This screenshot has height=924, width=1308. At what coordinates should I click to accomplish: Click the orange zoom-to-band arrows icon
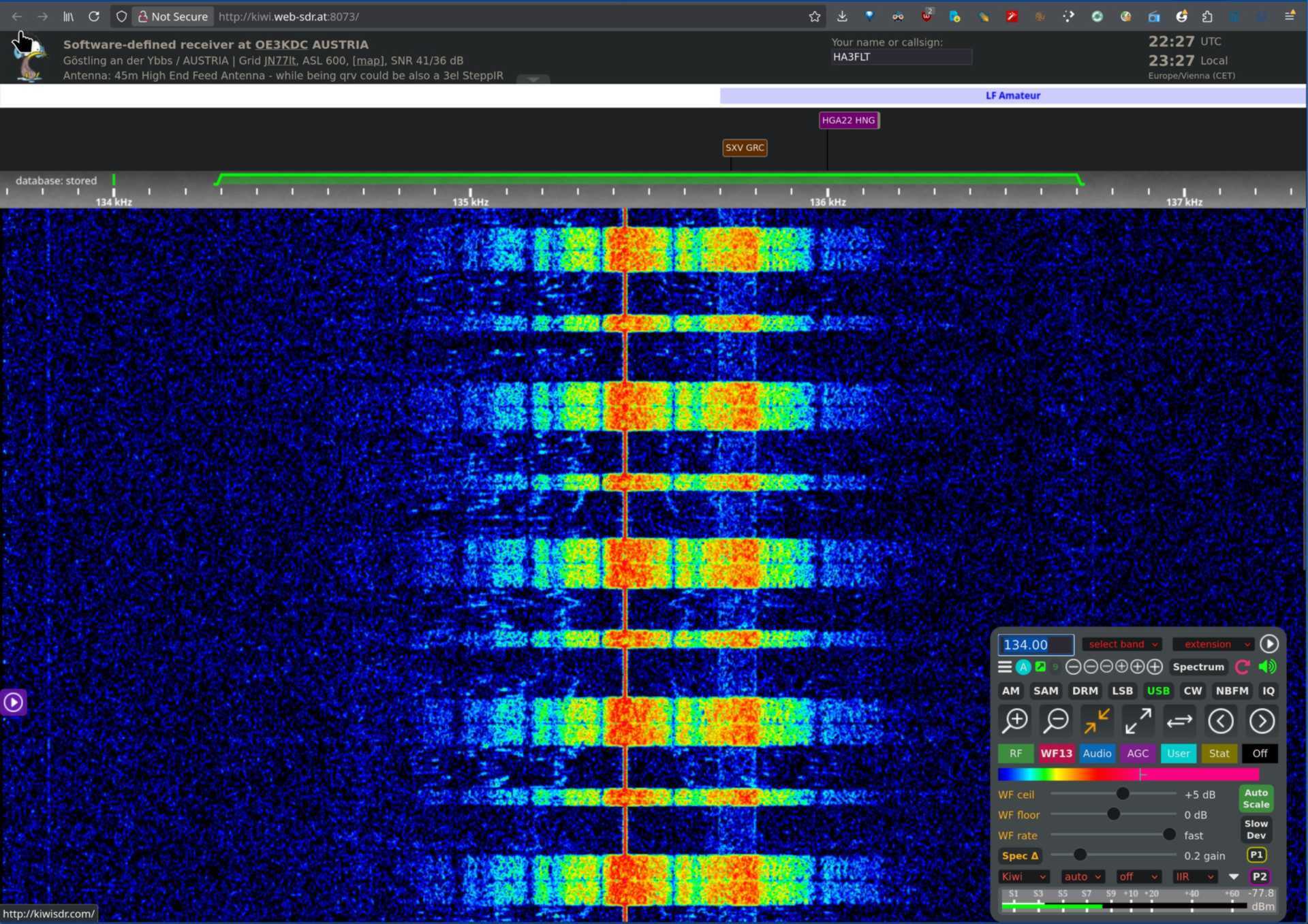coord(1097,720)
